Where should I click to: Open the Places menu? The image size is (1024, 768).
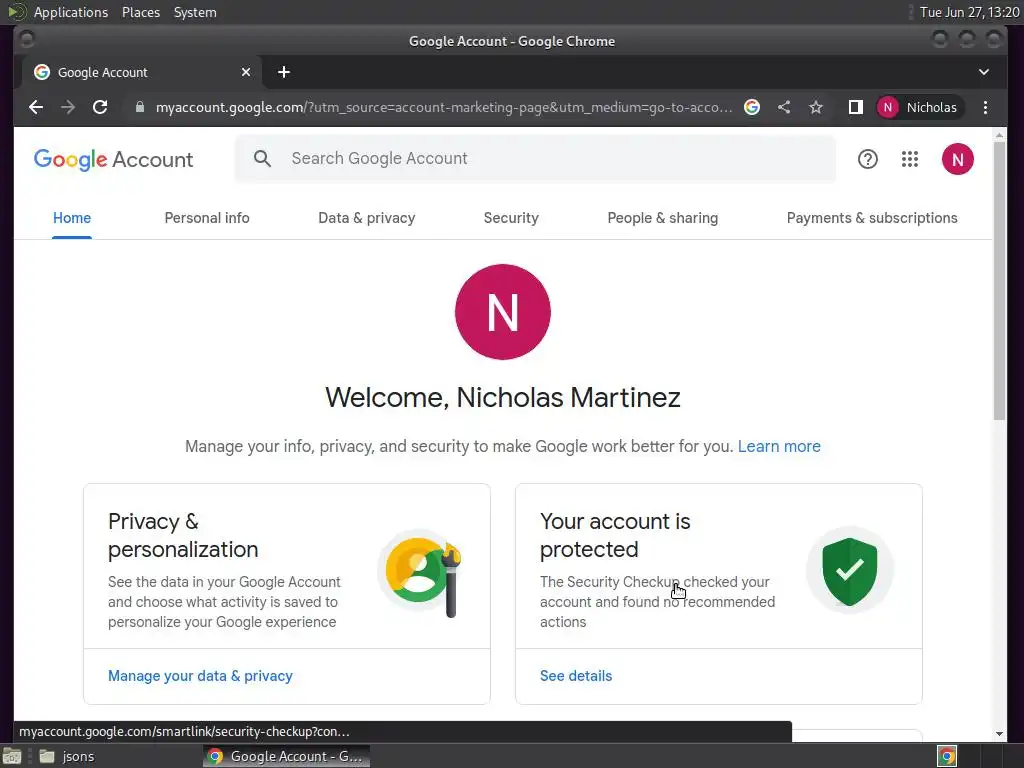[x=140, y=12]
